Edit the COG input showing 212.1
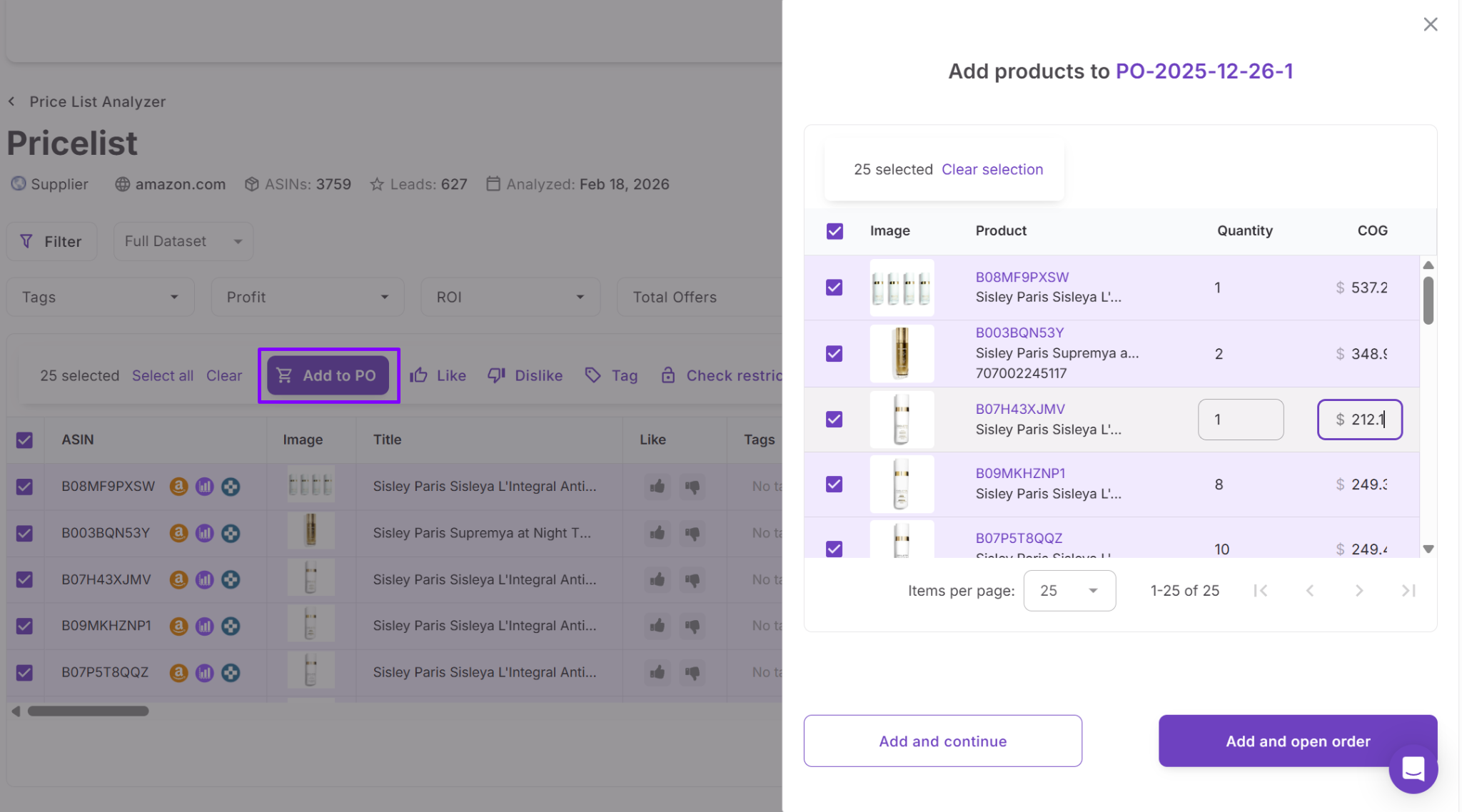Viewport: 1462px width, 812px height. [x=1359, y=420]
